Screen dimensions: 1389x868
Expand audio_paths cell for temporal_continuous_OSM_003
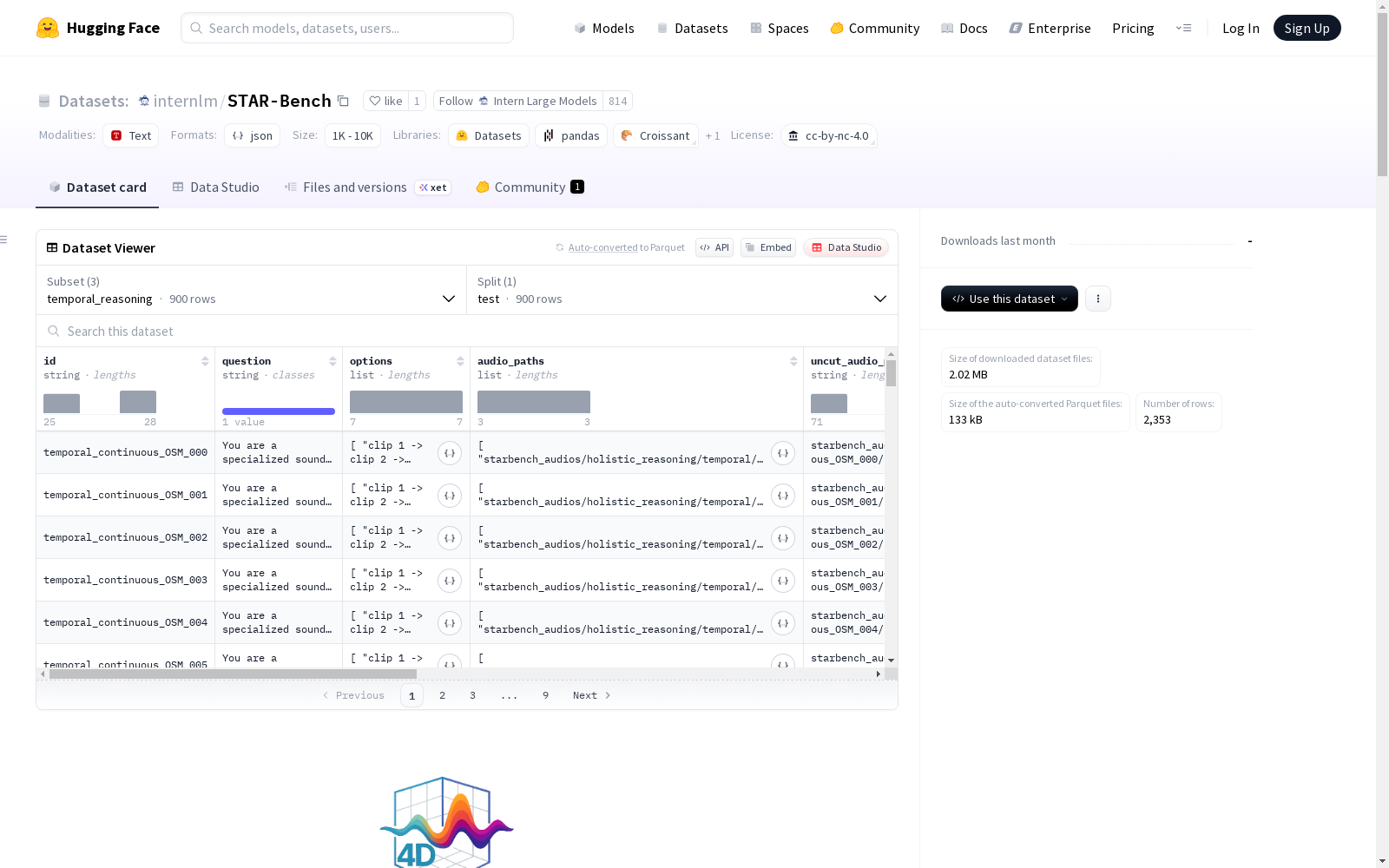tap(783, 581)
